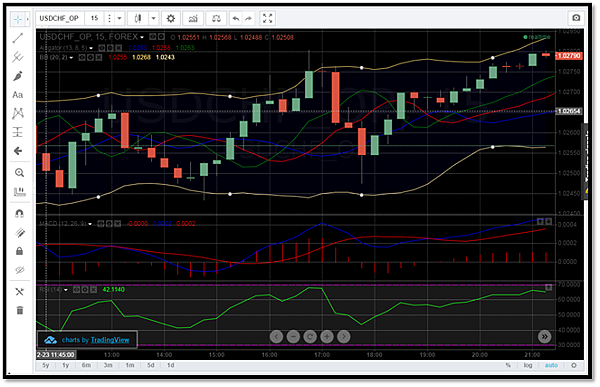The width and height of the screenshot is (600, 387).
Task: Click the USDCHF_OP symbol input field
Action: (x=59, y=18)
